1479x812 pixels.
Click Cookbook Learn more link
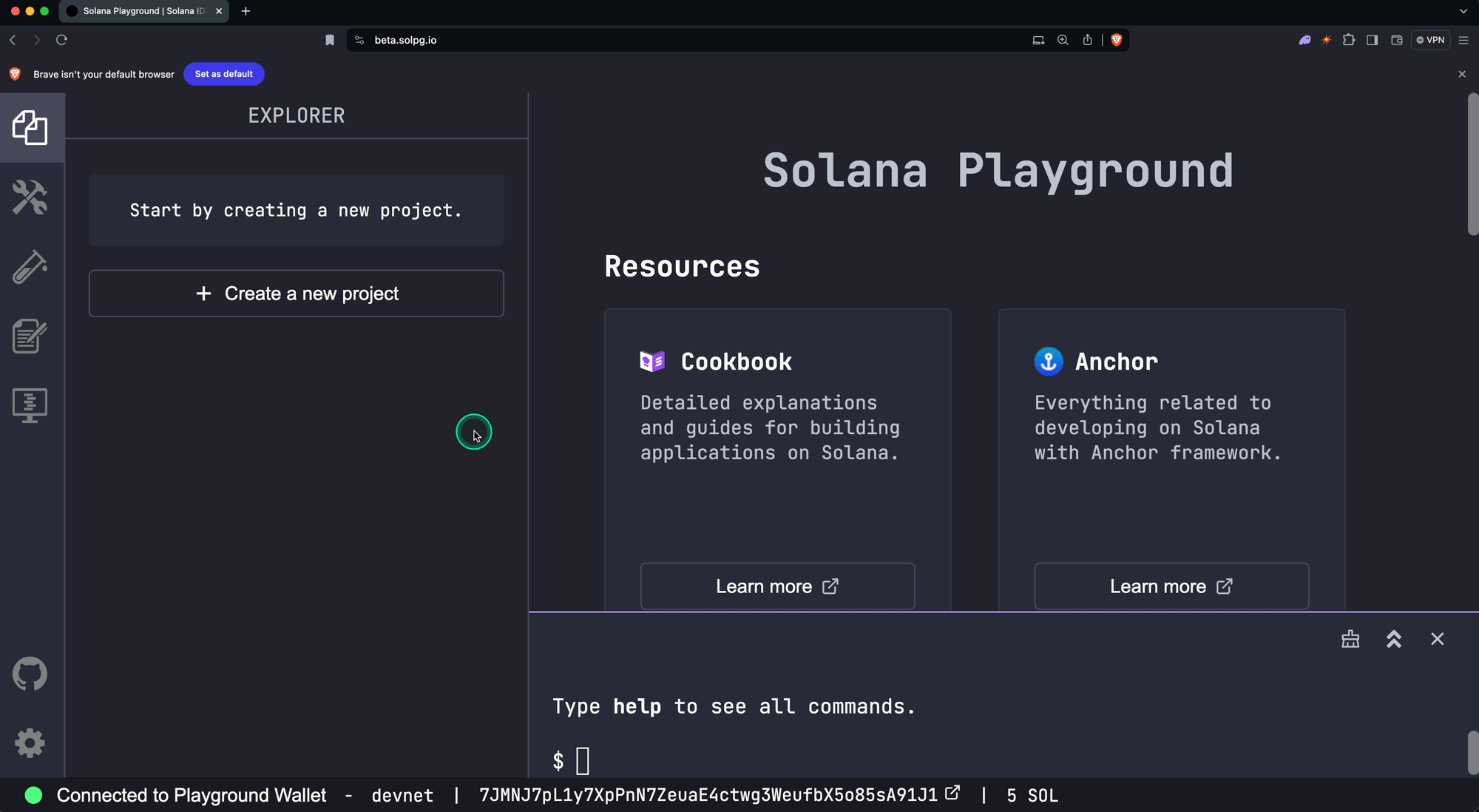pos(777,586)
